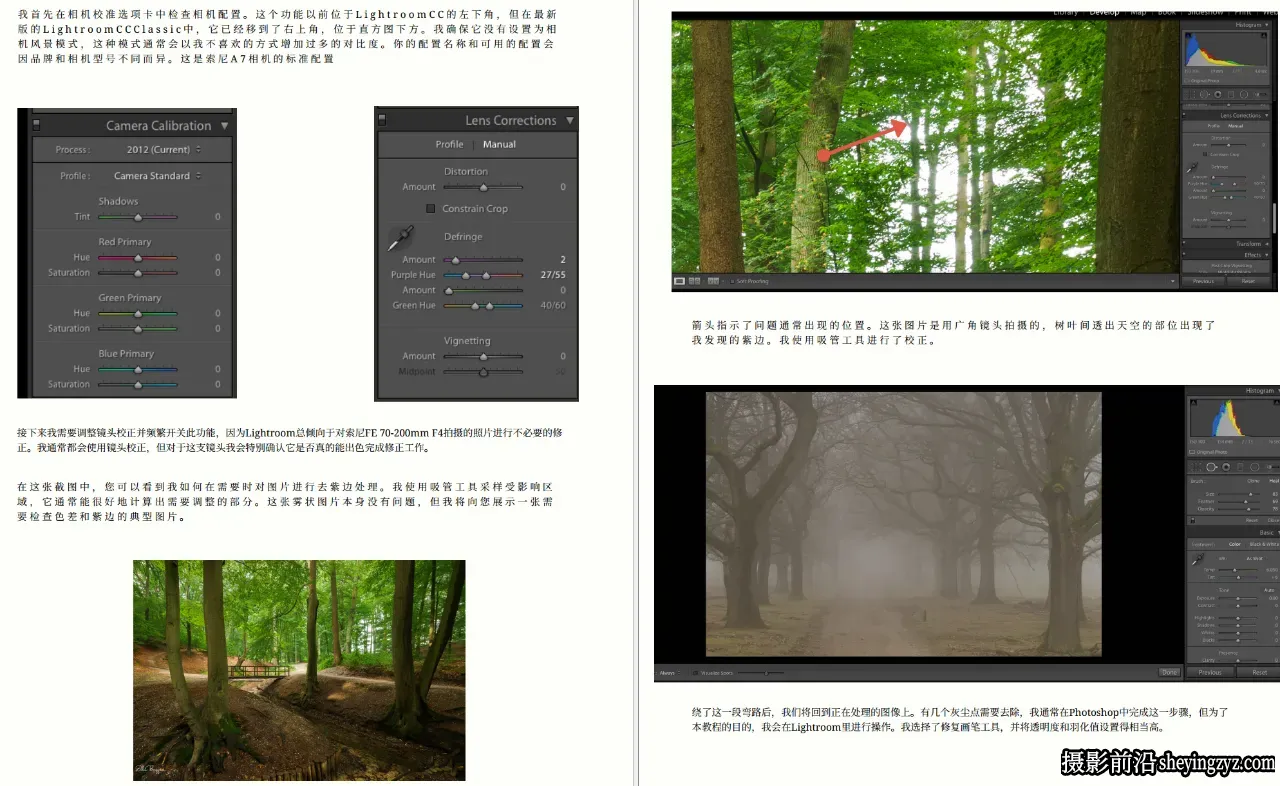Check Constrain Crop in enlarged Lens Corrections panel
The height and width of the screenshot is (786, 1280).
(430, 208)
